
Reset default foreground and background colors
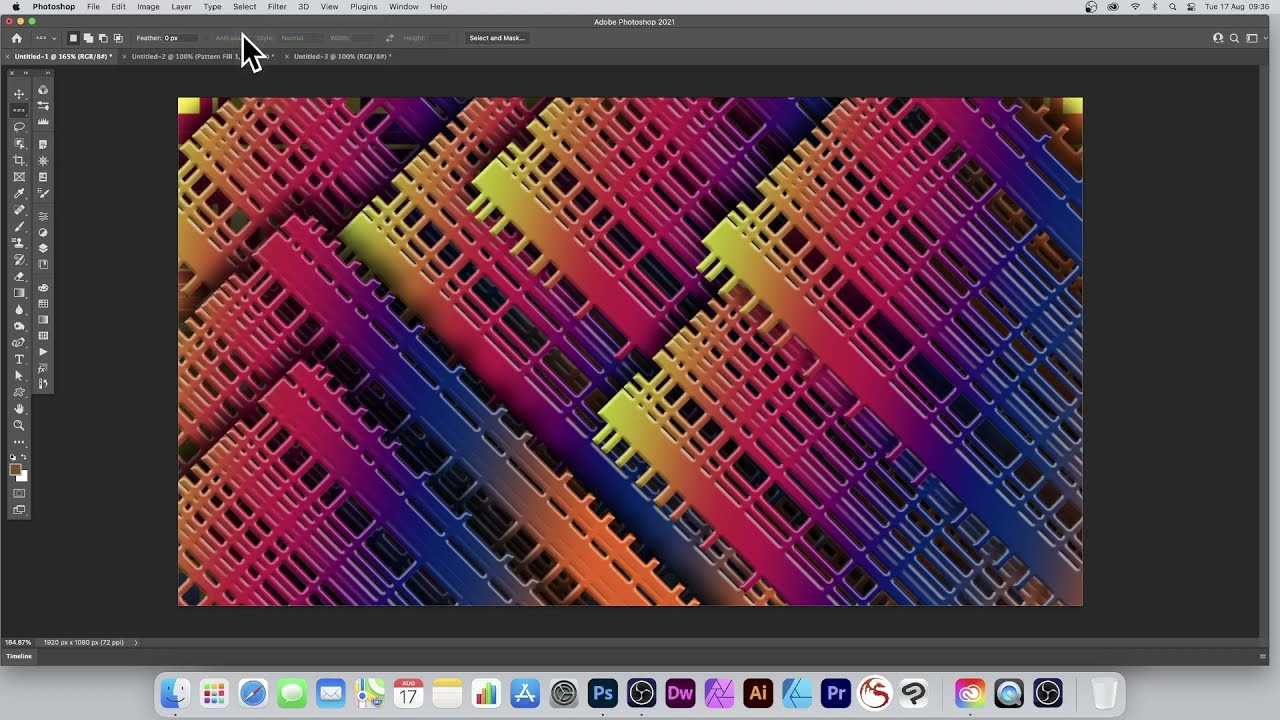click(13, 457)
